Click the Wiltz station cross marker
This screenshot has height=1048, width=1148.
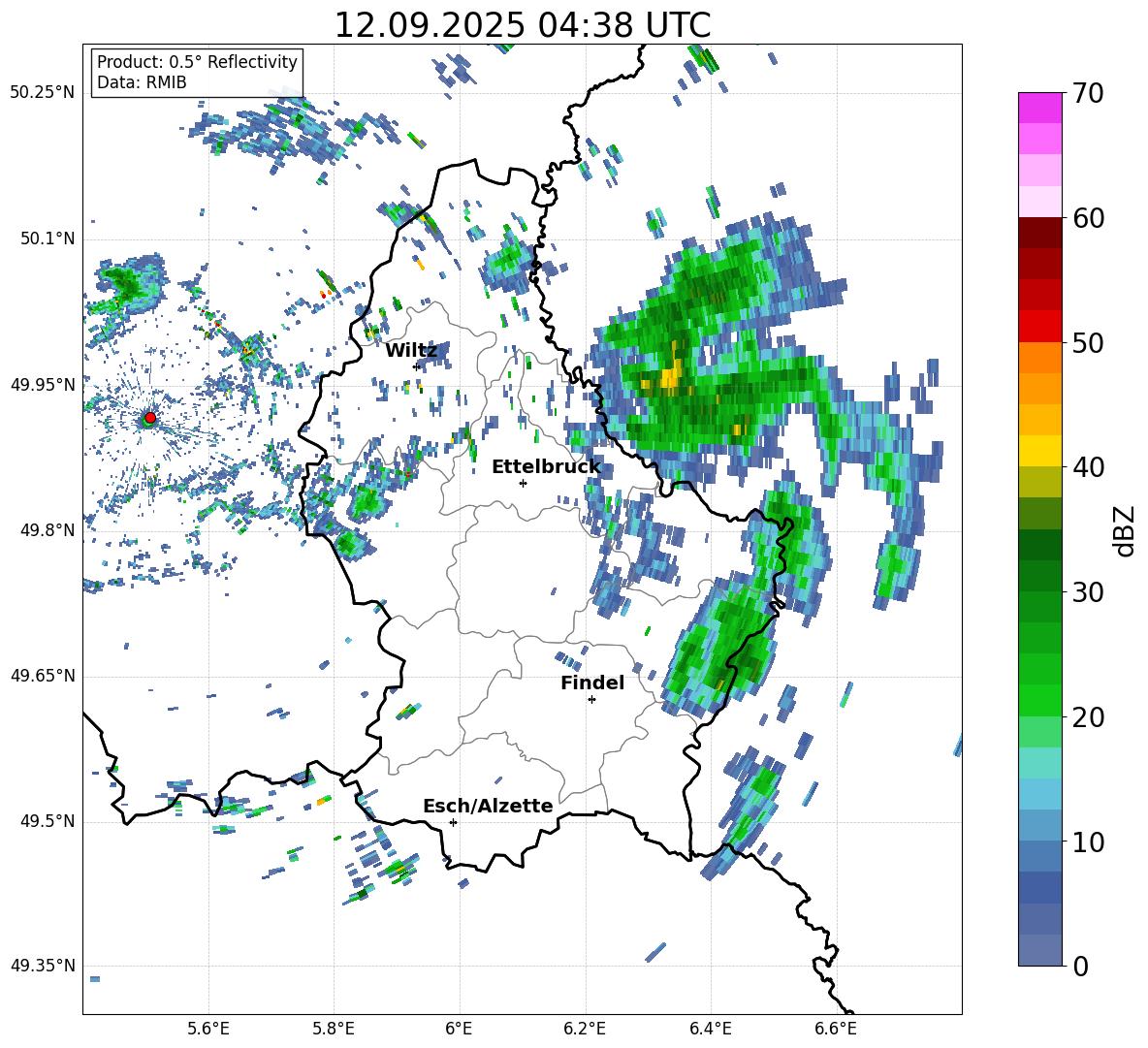(x=417, y=366)
